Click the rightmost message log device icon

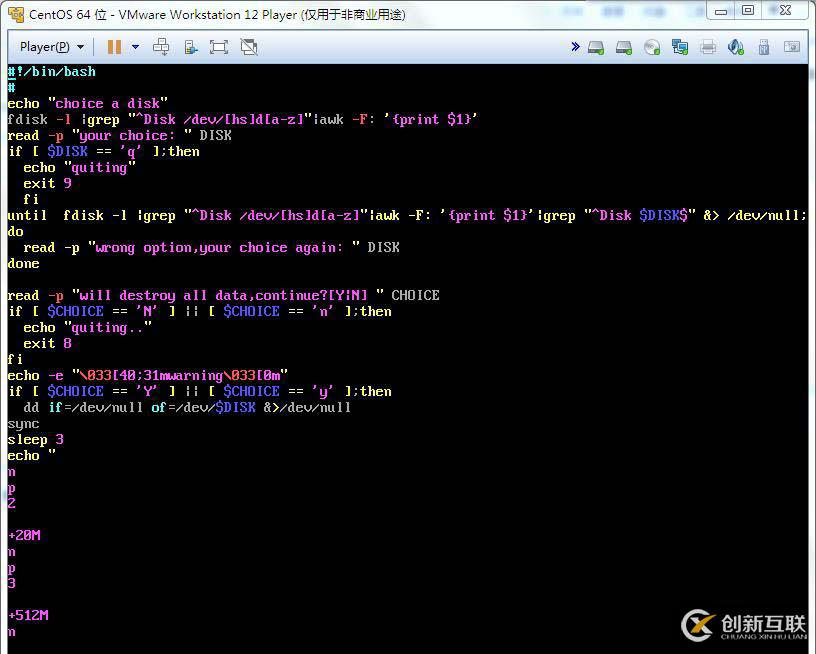tap(792, 47)
